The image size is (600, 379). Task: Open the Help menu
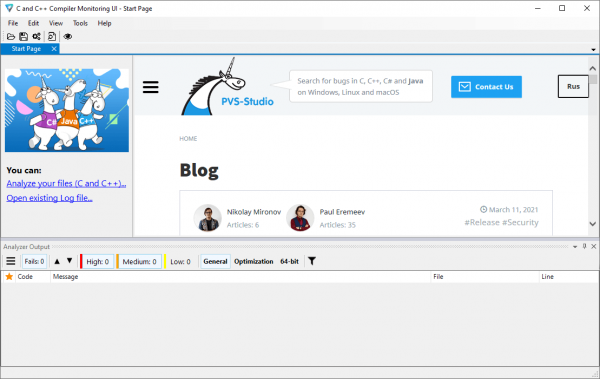(x=104, y=23)
